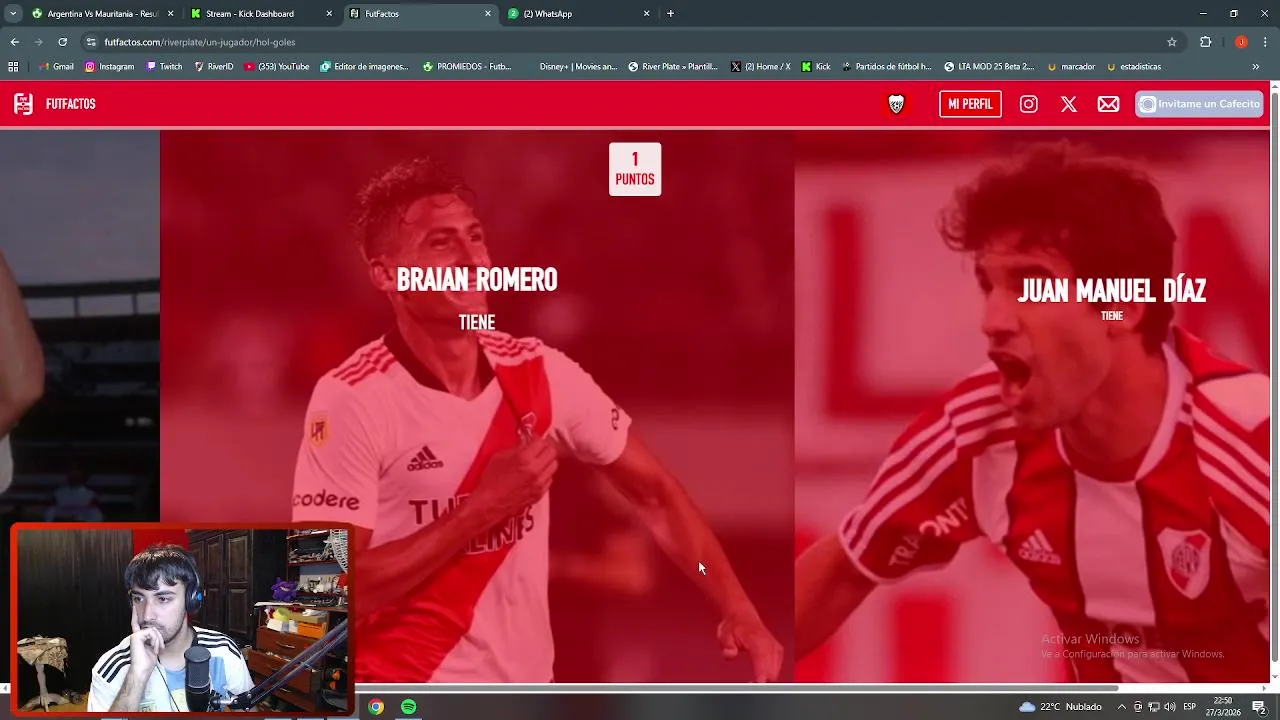The height and width of the screenshot is (720, 1280).
Task: Open the River Plate shield icon
Action: click(897, 104)
